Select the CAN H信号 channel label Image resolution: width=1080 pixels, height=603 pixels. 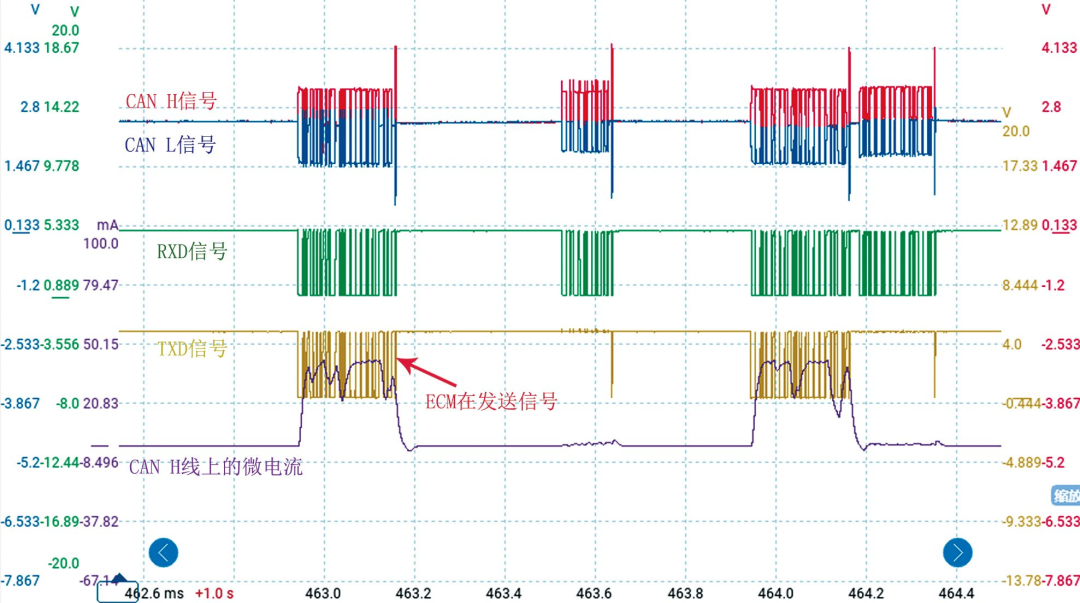tap(172, 101)
